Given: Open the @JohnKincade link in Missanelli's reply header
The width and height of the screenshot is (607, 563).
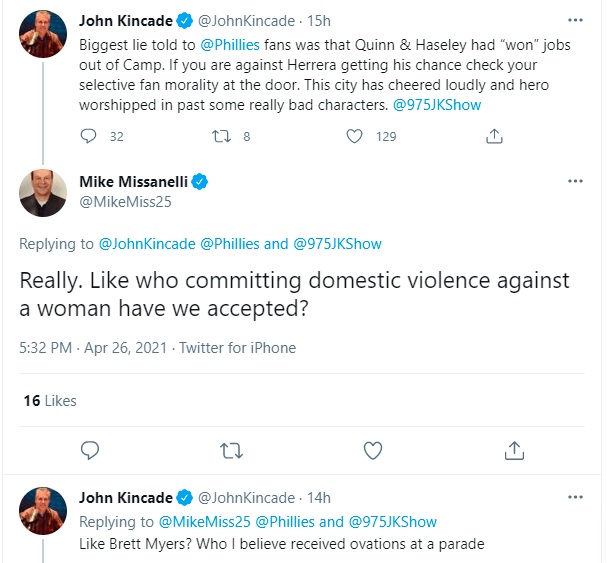Looking at the screenshot, I should click(x=147, y=243).
